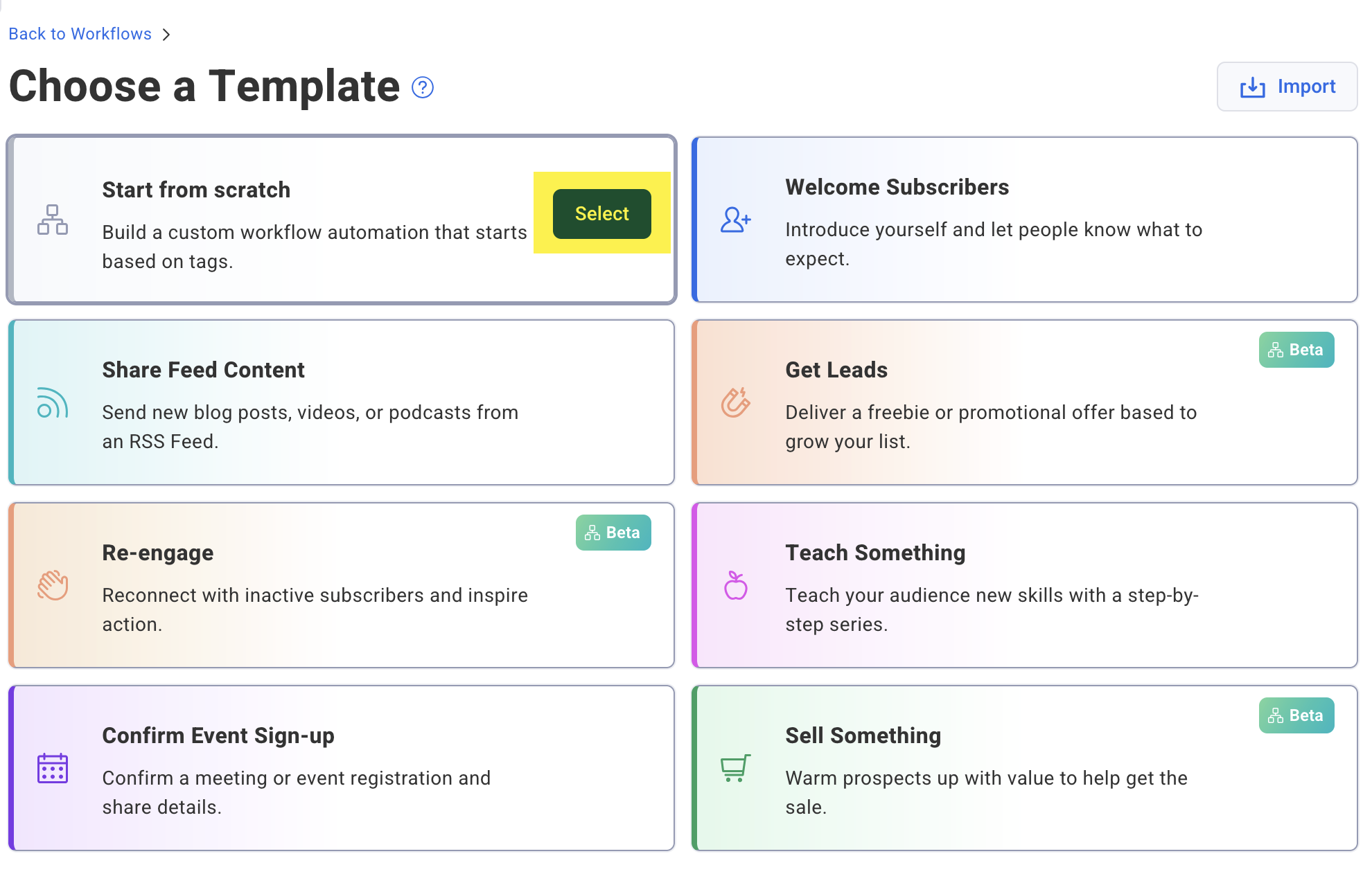This screenshot has width=1372, height=874.
Task: Click the waving hand icon on Re-engage
Action: (53, 585)
